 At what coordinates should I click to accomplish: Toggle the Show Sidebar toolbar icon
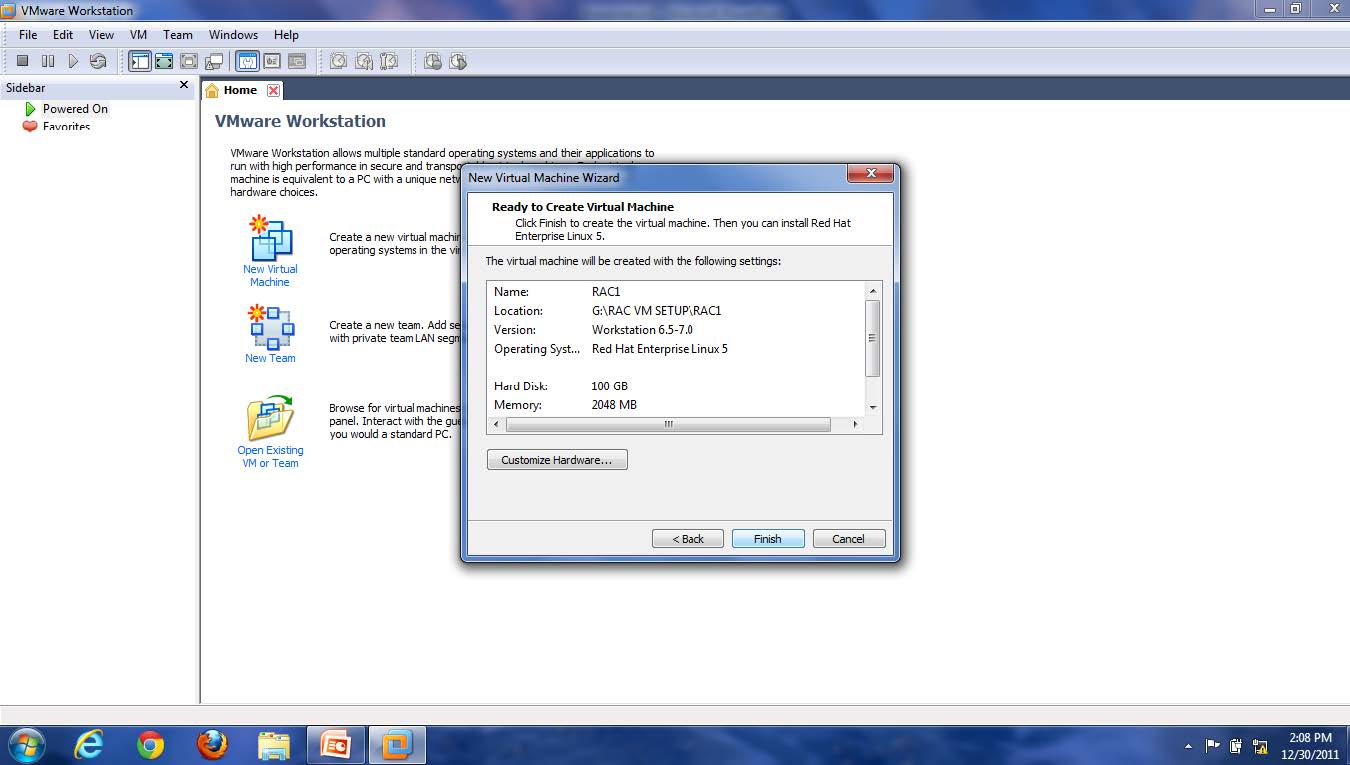tap(139, 61)
